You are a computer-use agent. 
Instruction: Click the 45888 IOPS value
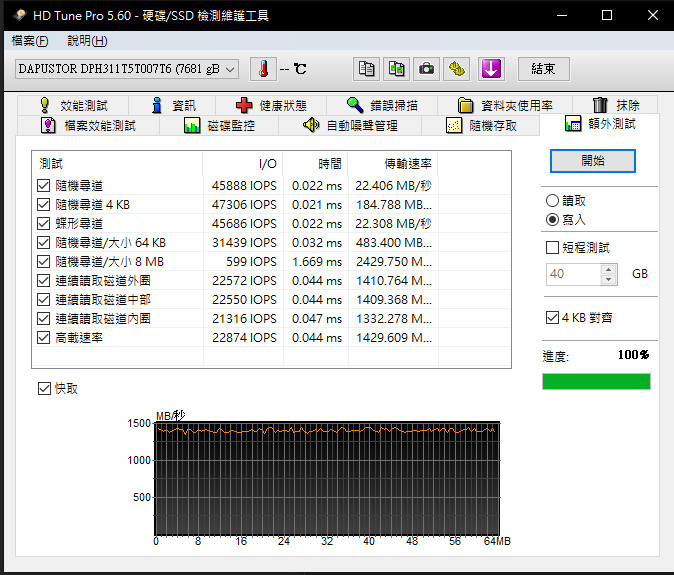244,186
